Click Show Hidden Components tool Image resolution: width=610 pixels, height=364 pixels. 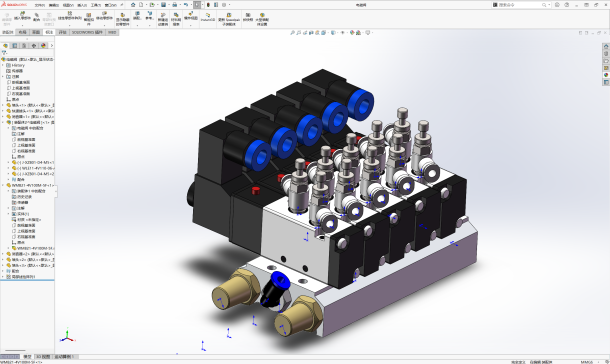tap(123, 19)
